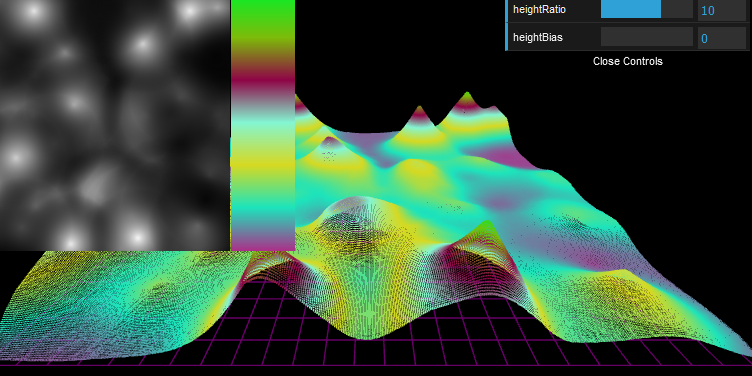The image size is (752, 376).
Task: Click the upper magenta band of the gradient strip
Action: (x=263, y=80)
